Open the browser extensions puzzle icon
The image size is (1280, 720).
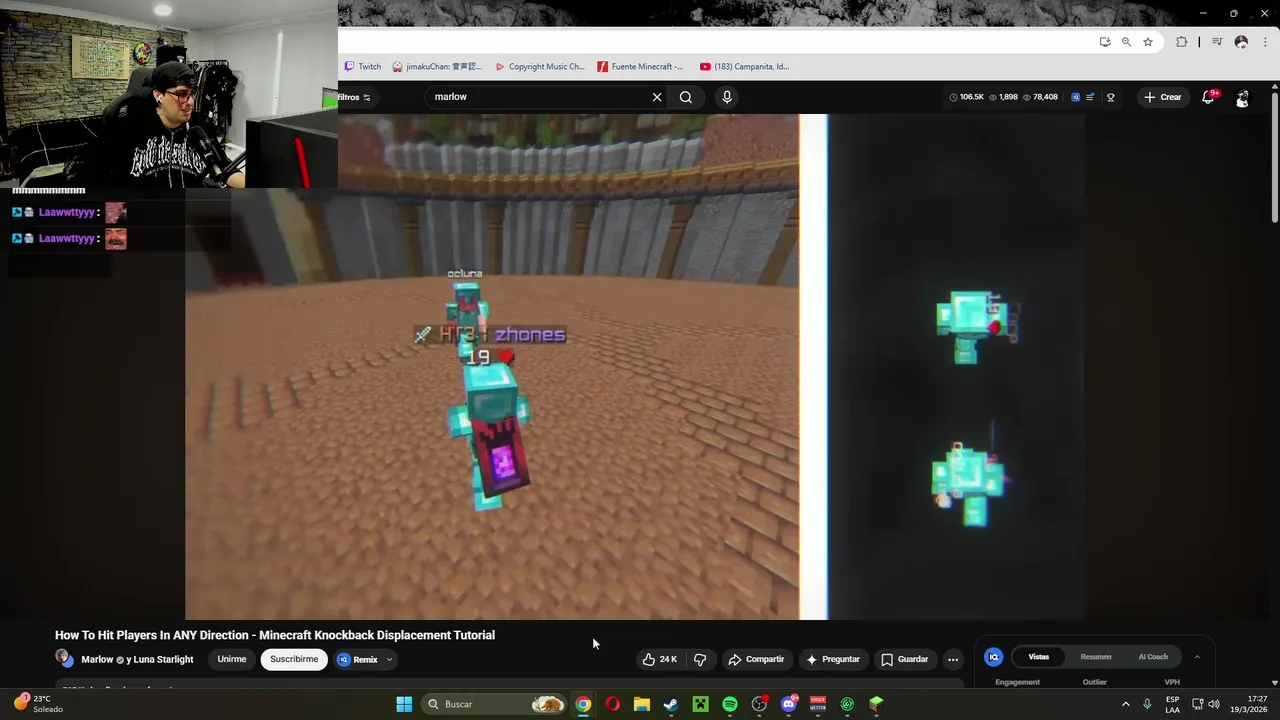point(1182,42)
